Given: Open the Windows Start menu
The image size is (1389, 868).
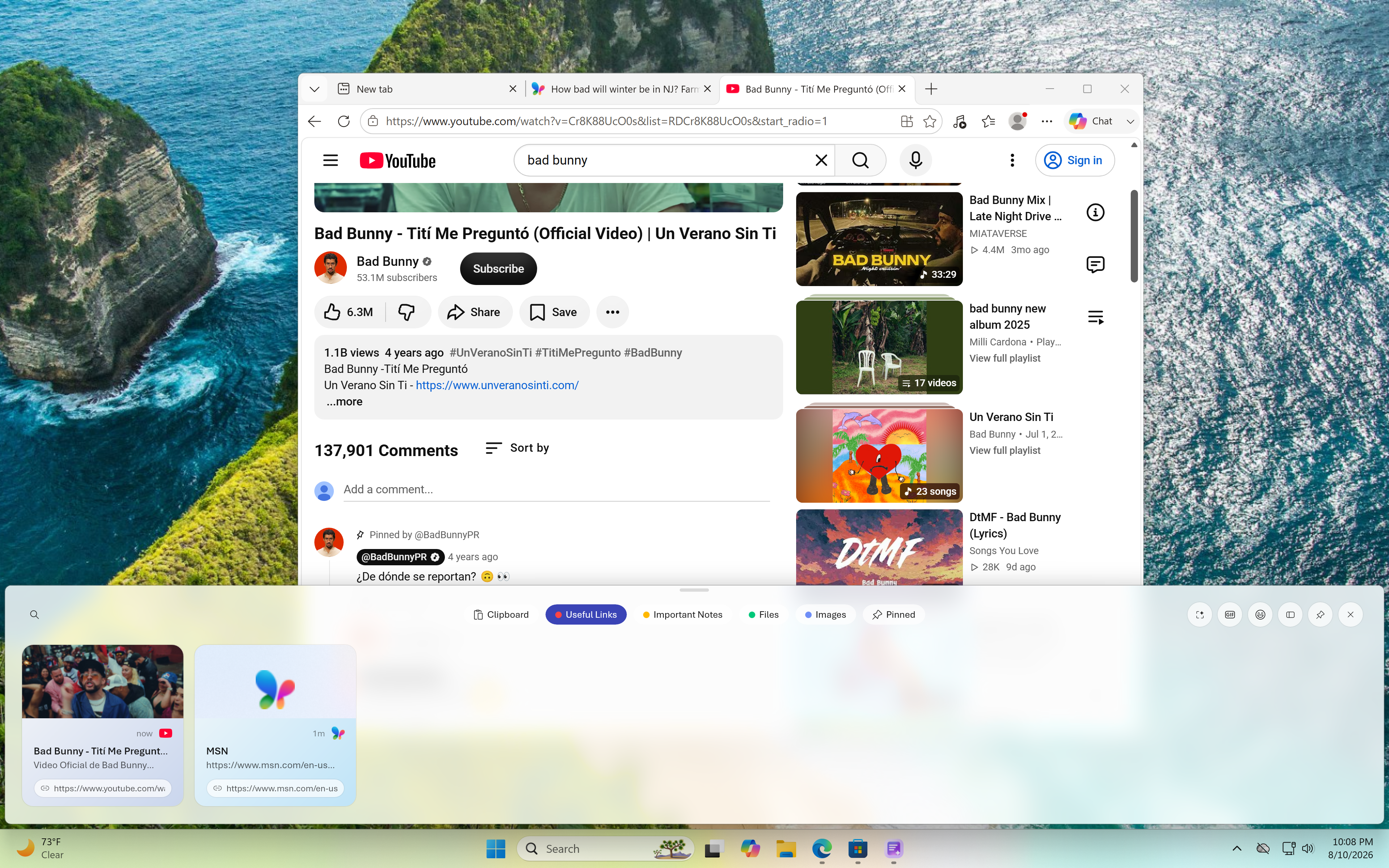Looking at the screenshot, I should pos(496,848).
